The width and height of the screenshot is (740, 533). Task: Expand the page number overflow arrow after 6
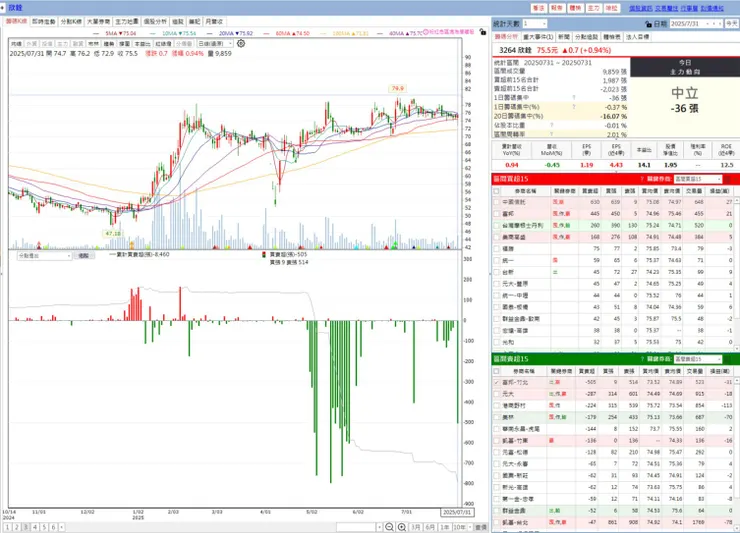click(62, 527)
